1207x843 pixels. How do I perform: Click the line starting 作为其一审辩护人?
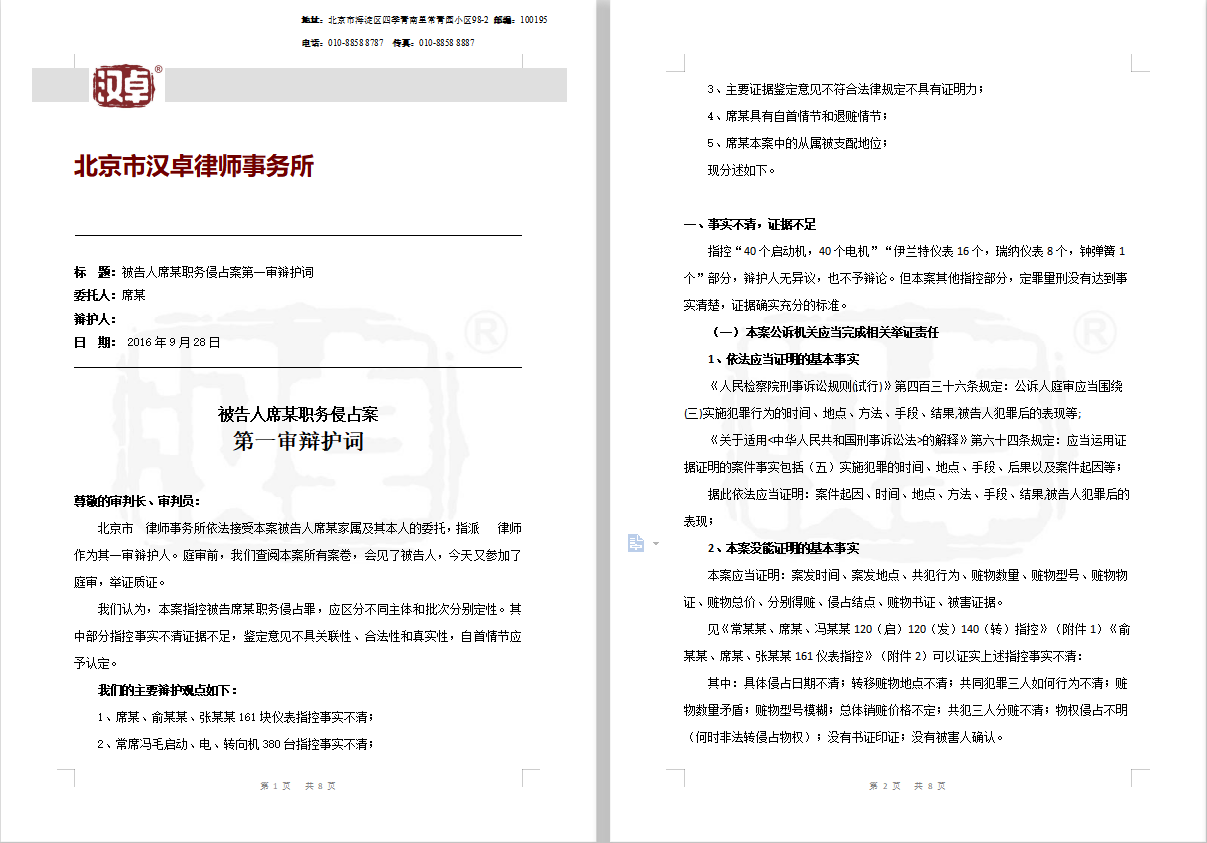click(298, 555)
